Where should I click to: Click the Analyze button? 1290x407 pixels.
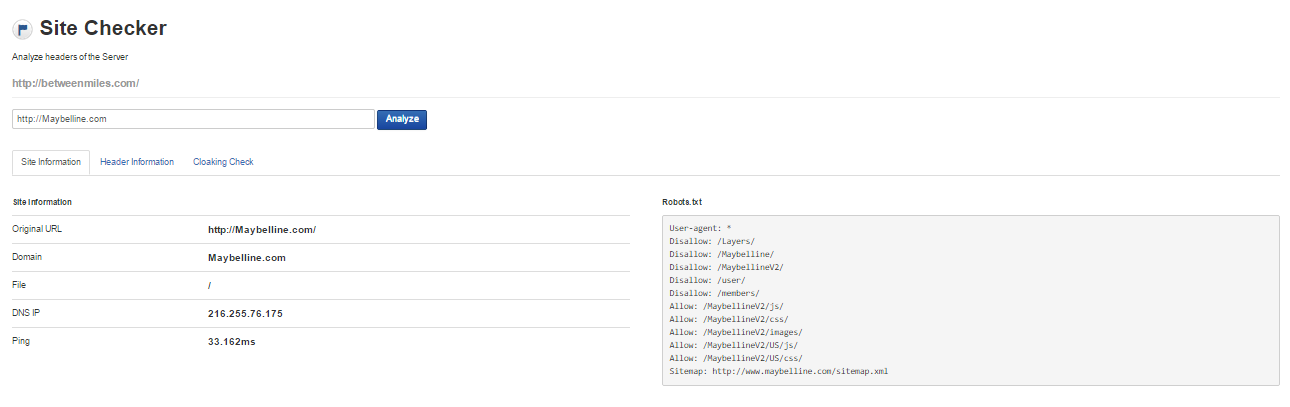point(402,119)
